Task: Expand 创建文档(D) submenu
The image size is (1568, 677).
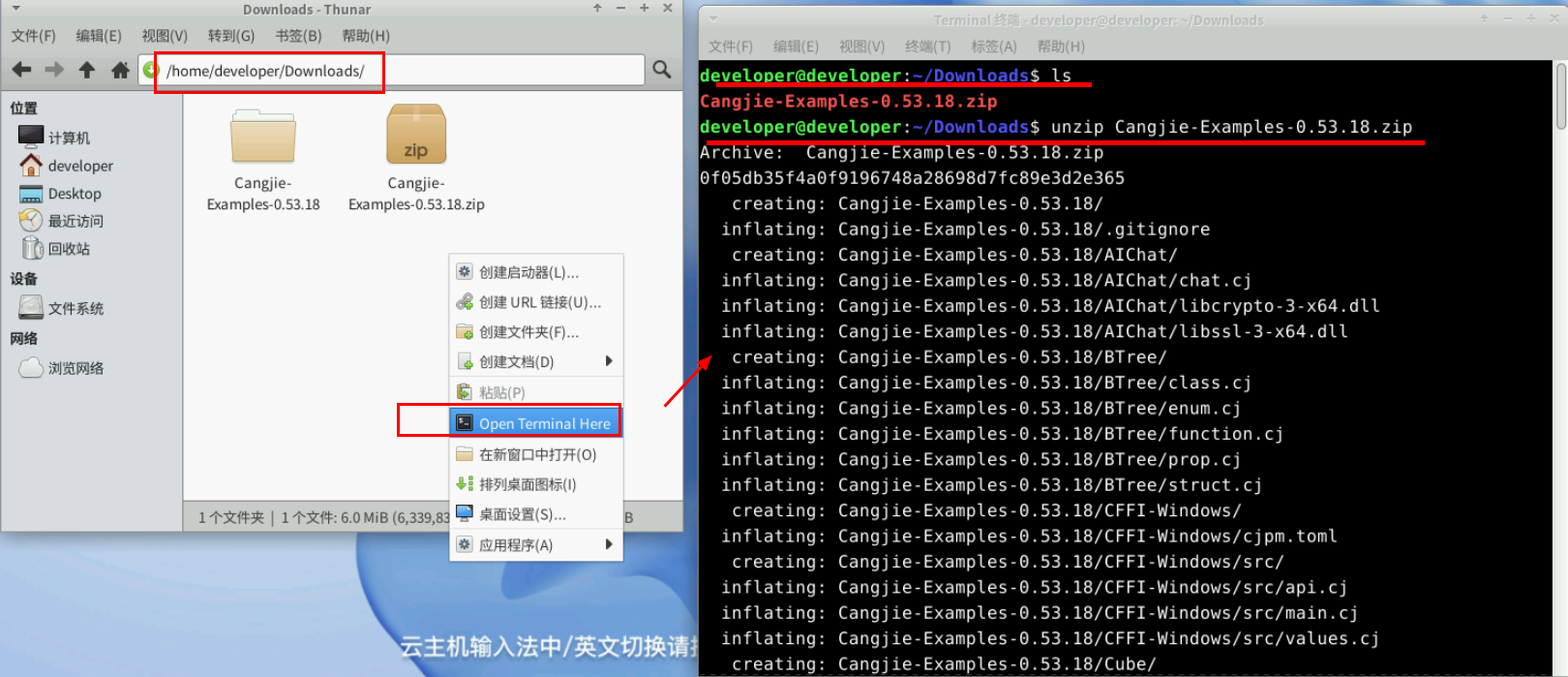Action: (536, 362)
